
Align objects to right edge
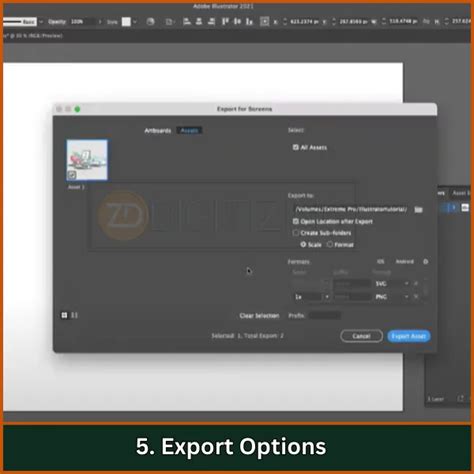coord(211,22)
